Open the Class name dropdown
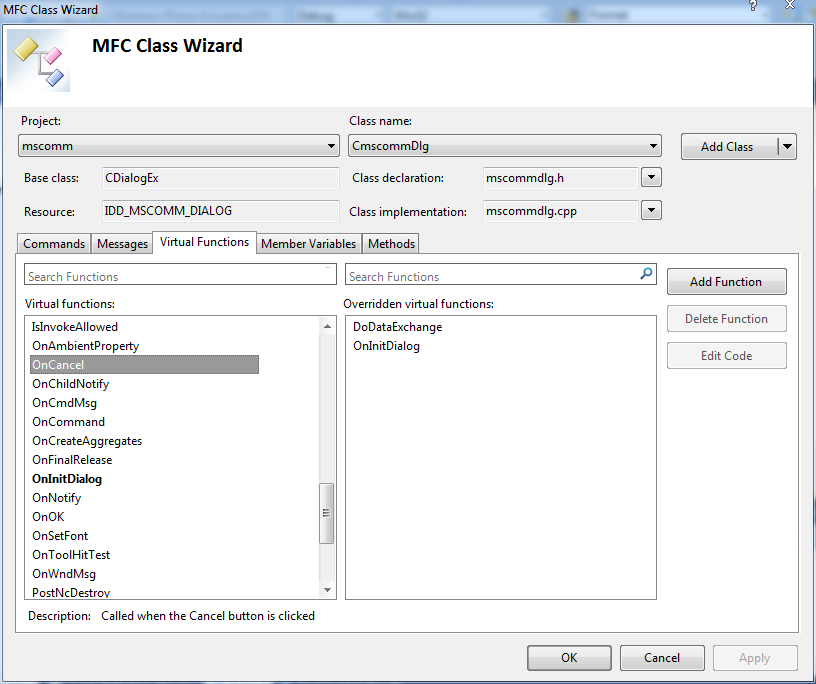 504,146
